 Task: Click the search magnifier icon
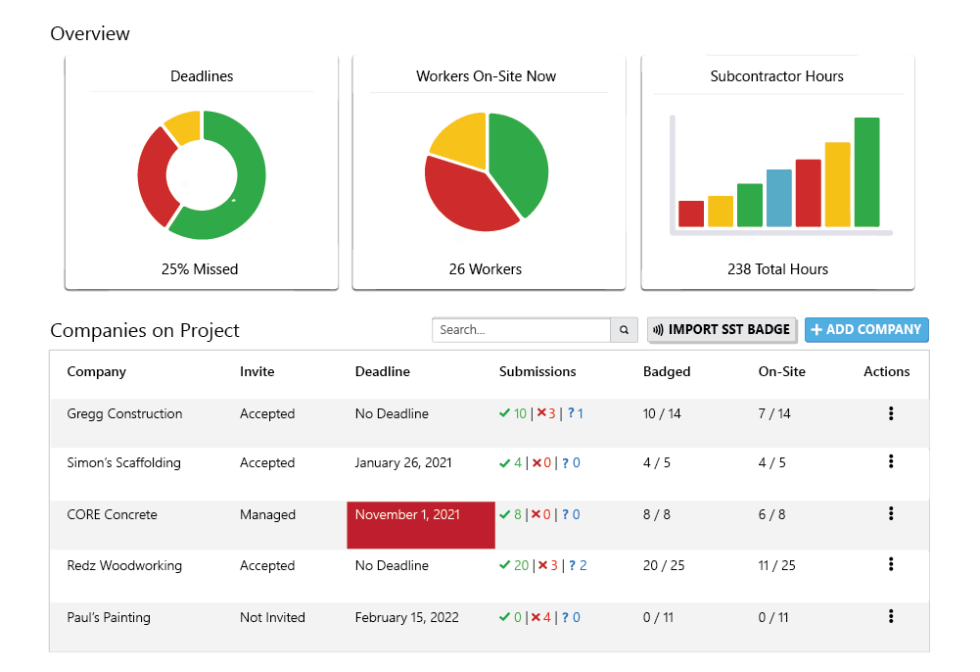pos(624,329)
